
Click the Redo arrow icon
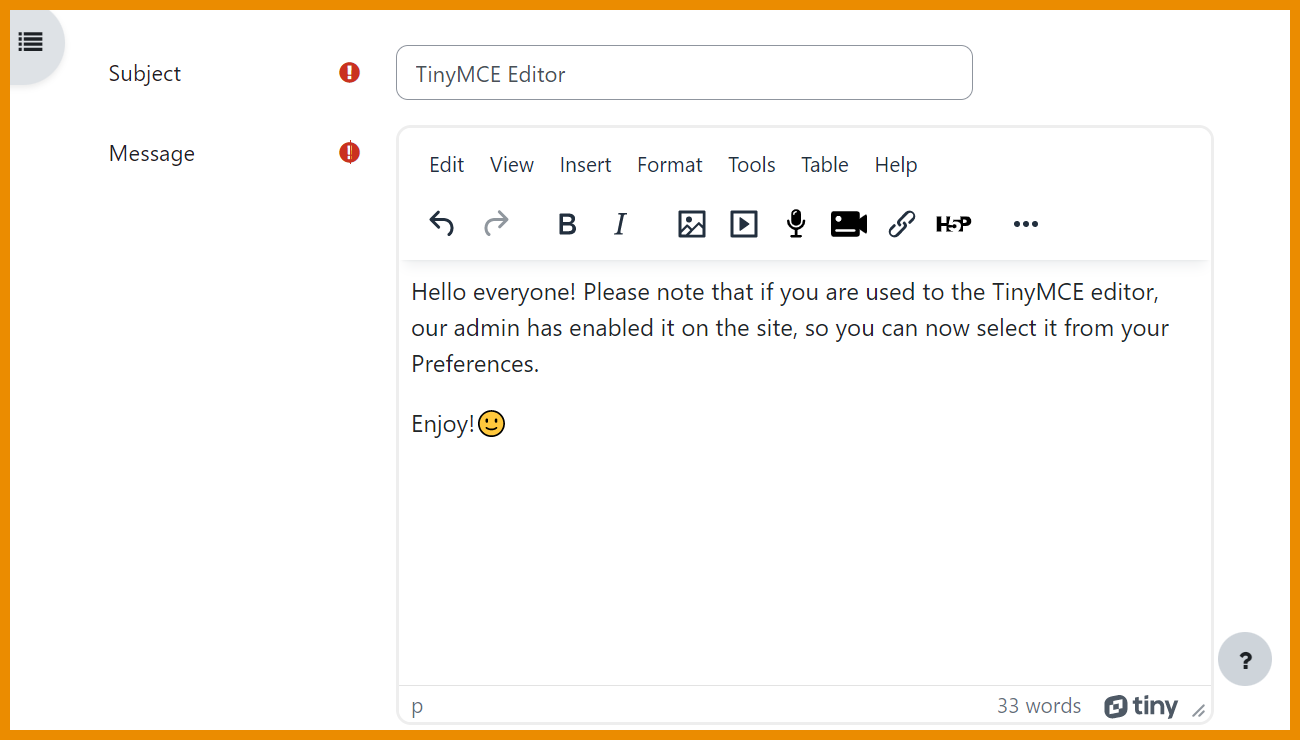(x=496, y=224)
